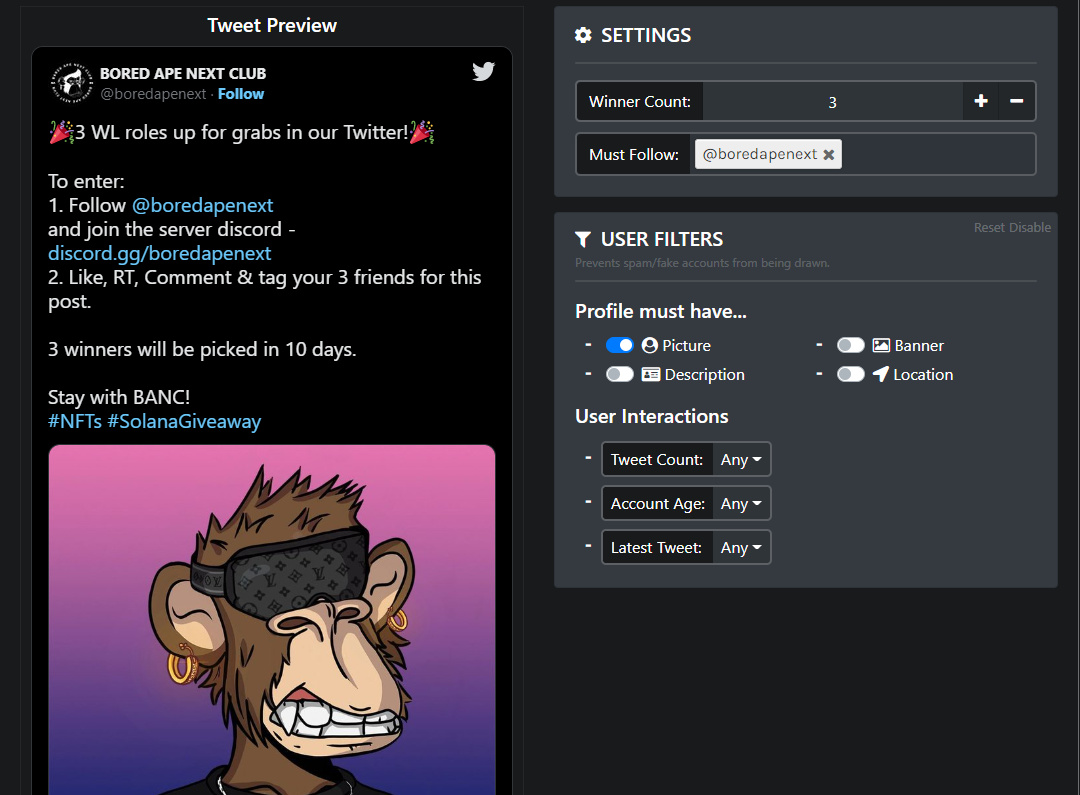Click the BORED APE NEXT CLUB profile avatar

click(x=71, y=83)
